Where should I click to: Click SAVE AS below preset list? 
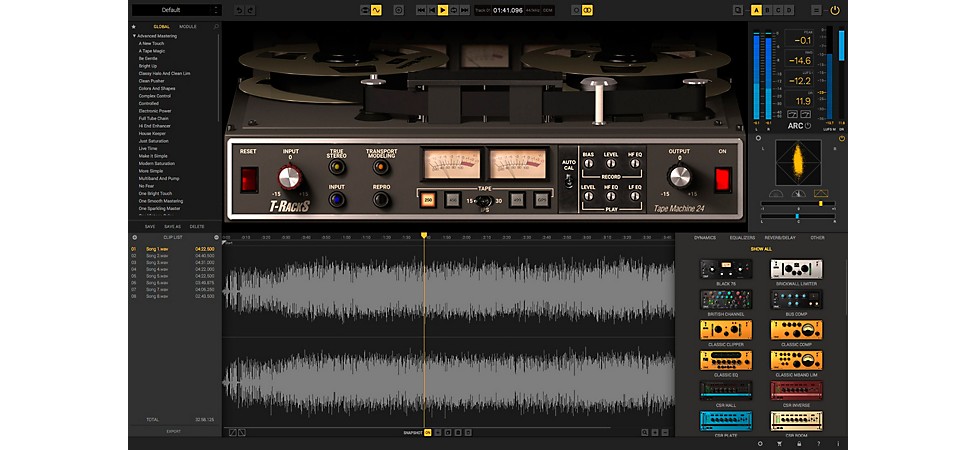click(x=172, y=227)
